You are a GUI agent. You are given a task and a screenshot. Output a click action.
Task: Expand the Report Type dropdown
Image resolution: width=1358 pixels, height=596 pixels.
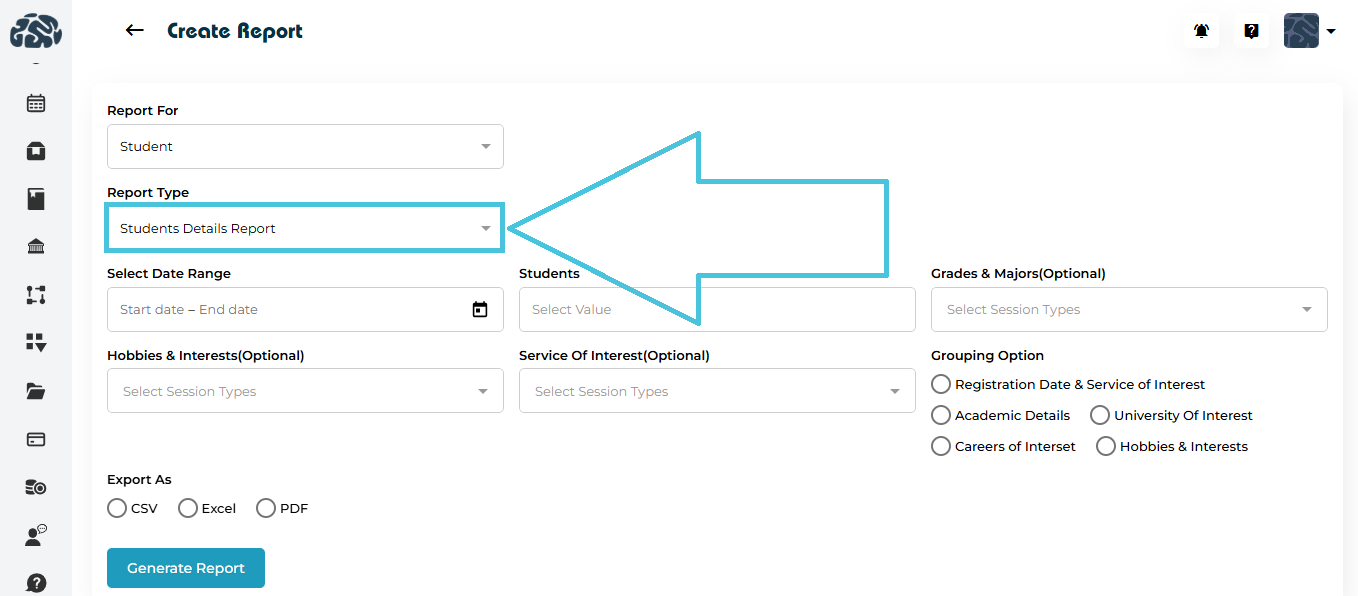(305, 229)
